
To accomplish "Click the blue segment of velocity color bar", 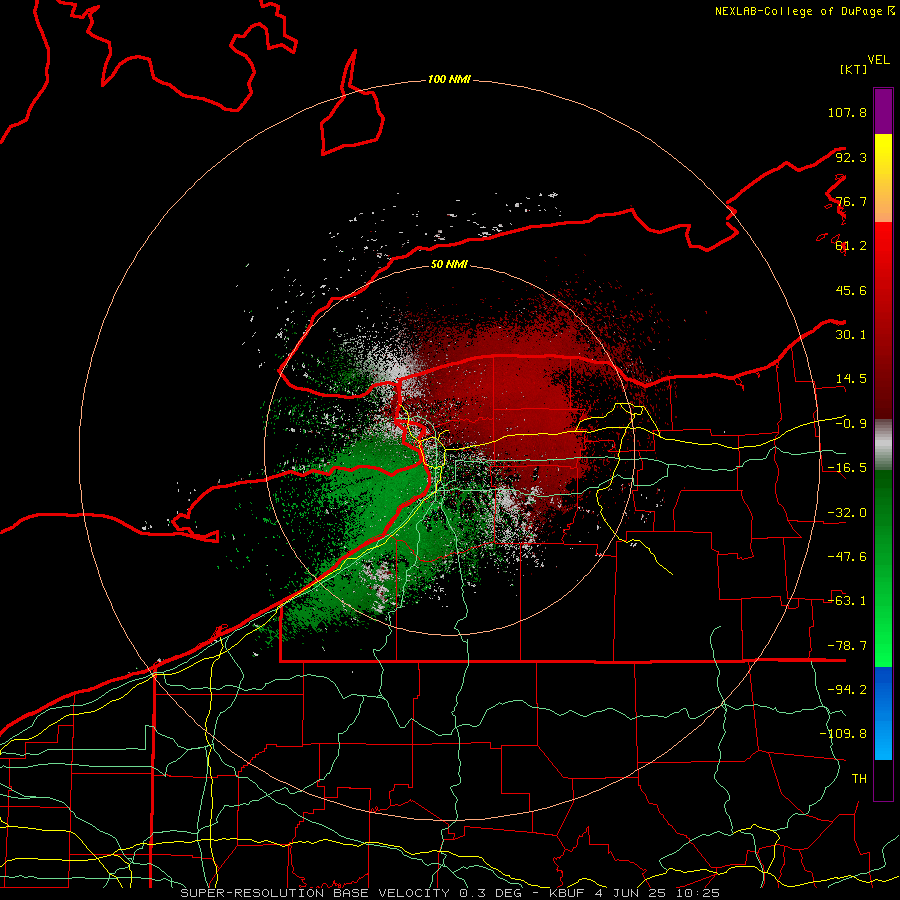I will tap(883, 713).
